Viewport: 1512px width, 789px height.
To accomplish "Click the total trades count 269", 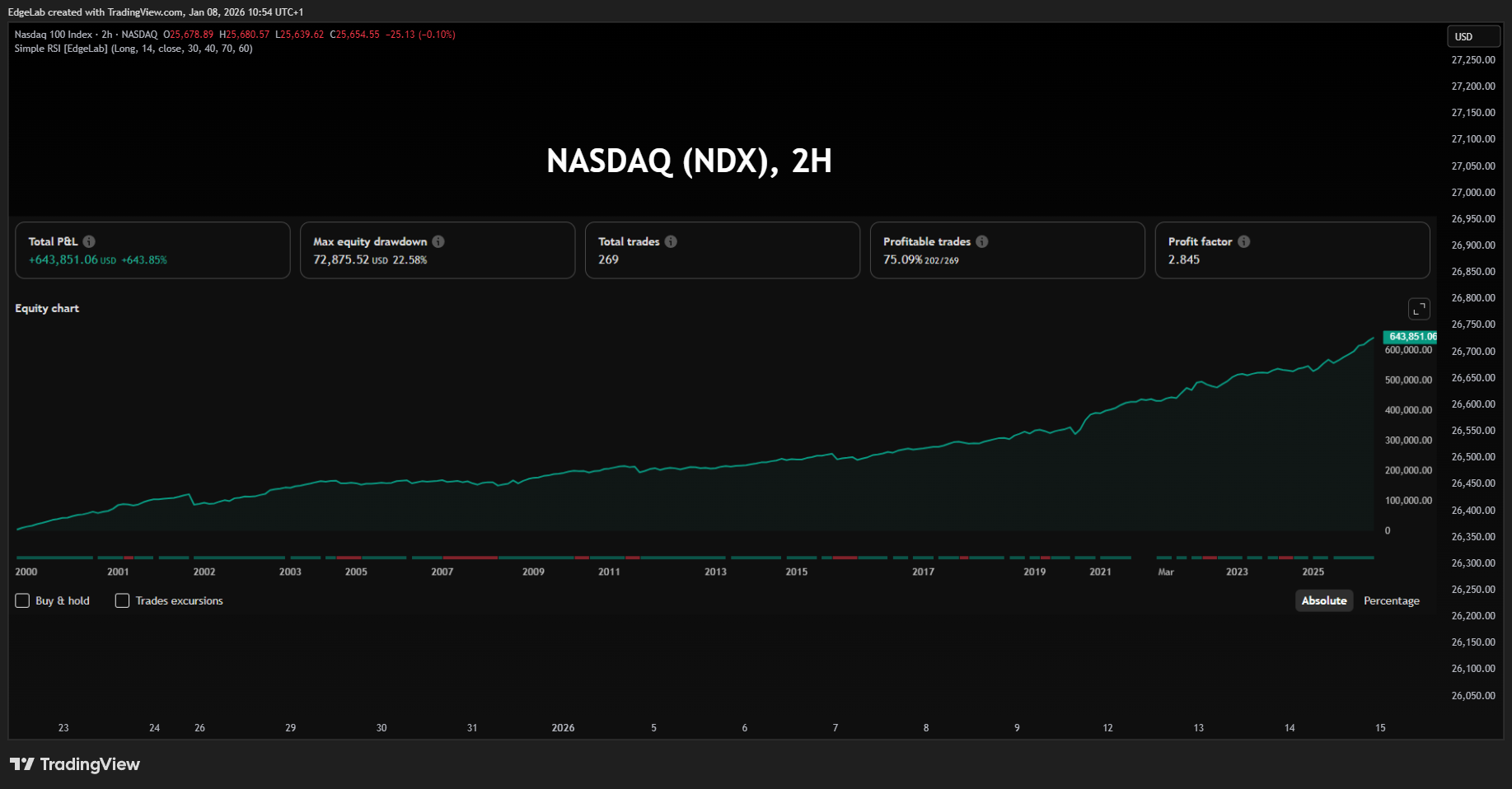I will point(608,259).
